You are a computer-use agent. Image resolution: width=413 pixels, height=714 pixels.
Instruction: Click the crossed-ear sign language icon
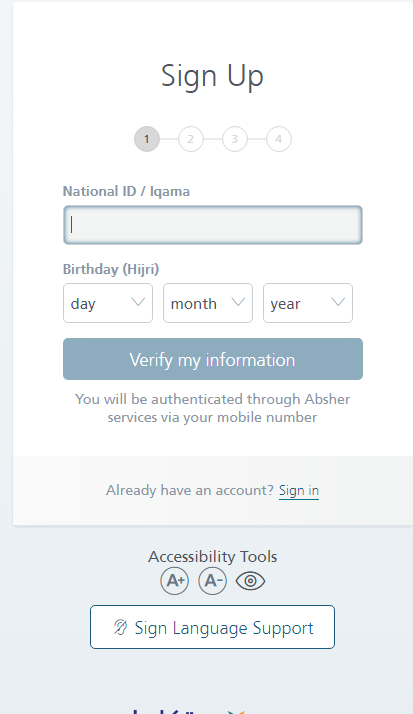point(120,627)
